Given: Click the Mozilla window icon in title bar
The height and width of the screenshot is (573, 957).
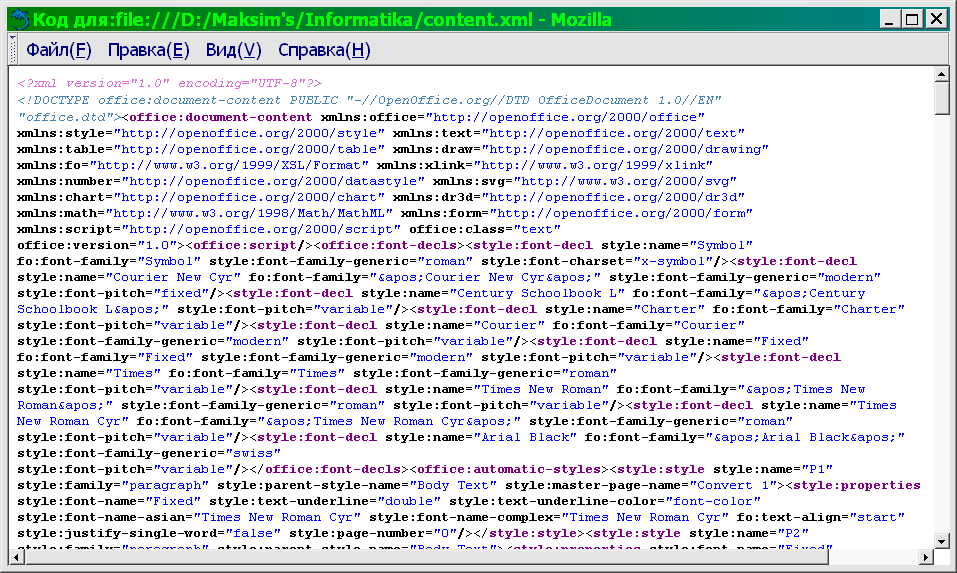Looking at the screenshot, I should (x=20, y=20).
